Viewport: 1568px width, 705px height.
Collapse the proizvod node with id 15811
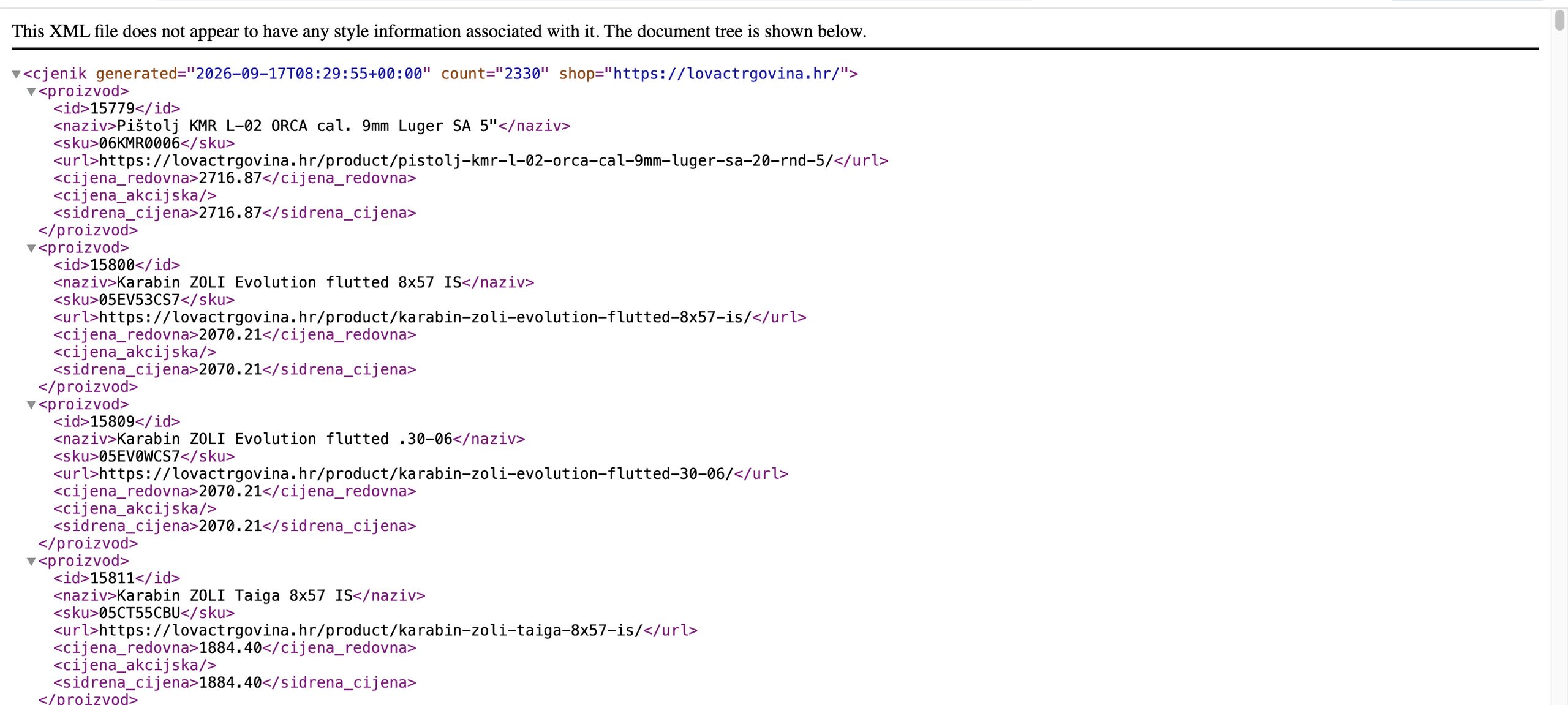(31, 562)
